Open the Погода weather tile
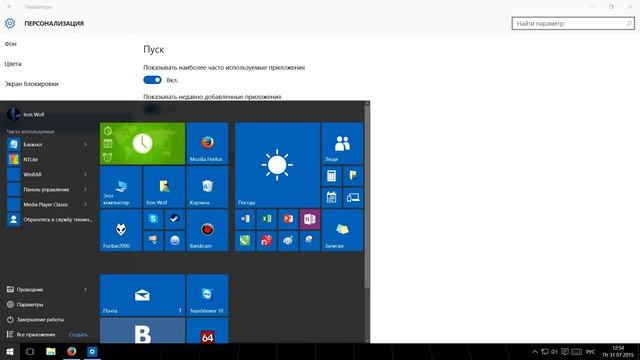This screenshot has width=640, height=360. [278, 165]
